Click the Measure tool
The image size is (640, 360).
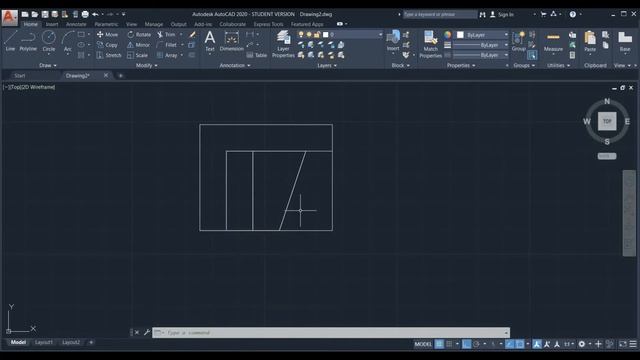coord(553,42)
